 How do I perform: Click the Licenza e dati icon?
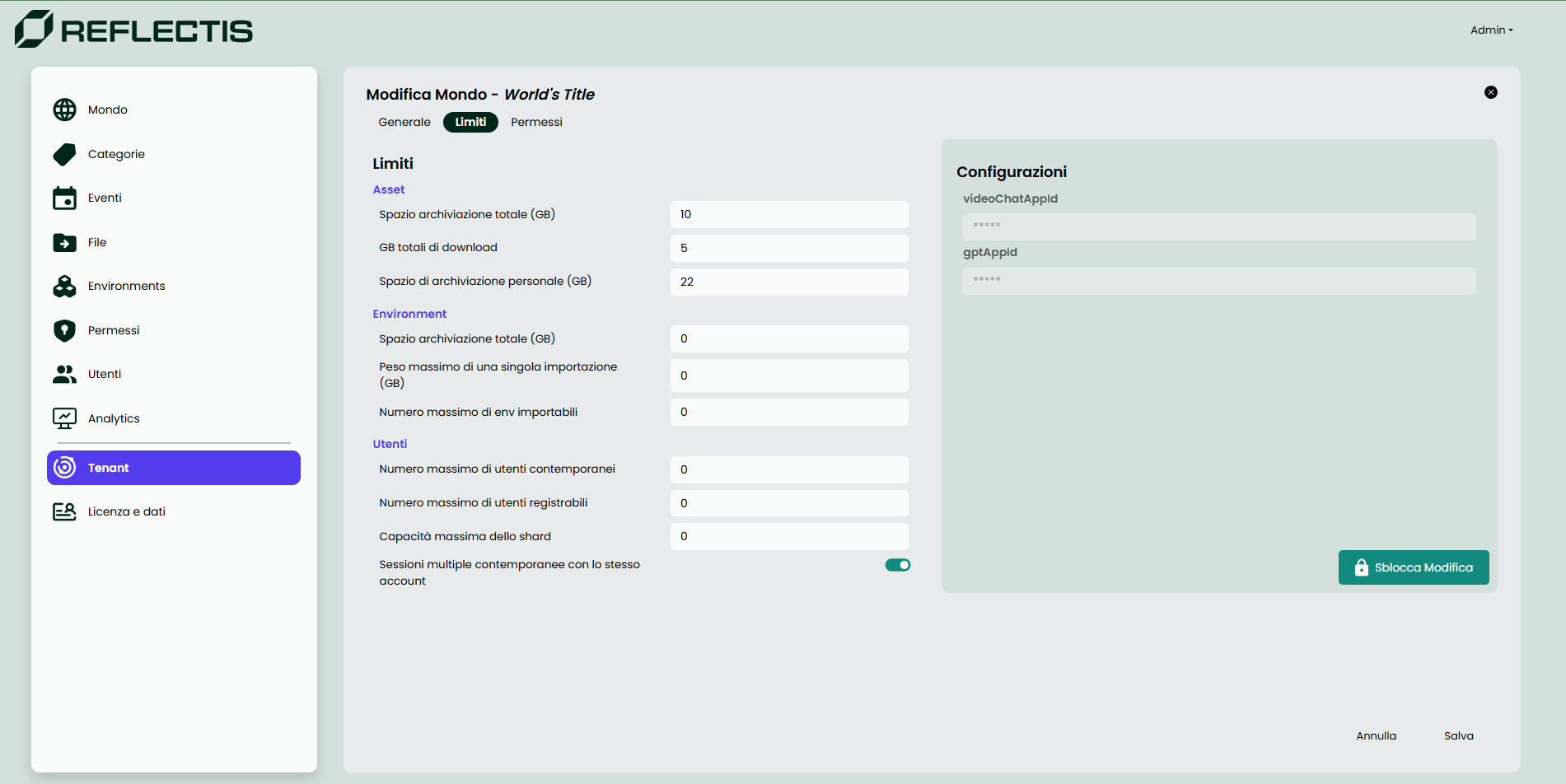coord(64,511)
